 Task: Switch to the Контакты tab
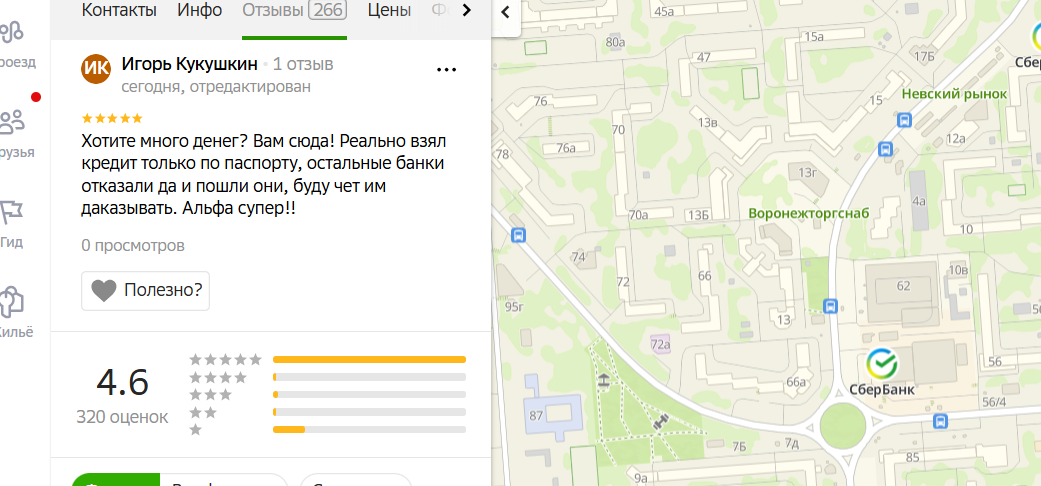pos(119,11)
